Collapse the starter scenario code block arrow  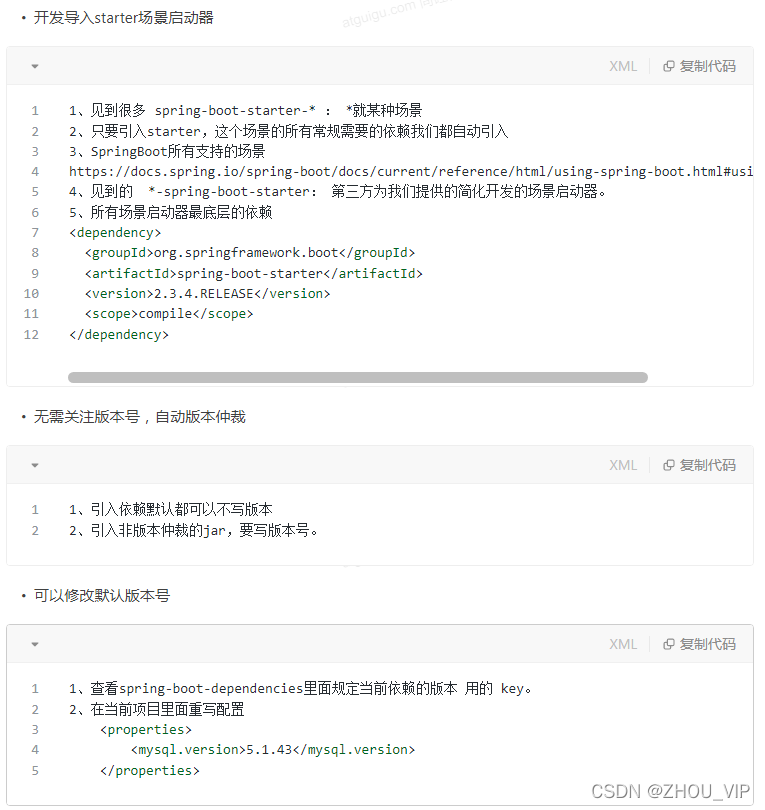point(35,66)
